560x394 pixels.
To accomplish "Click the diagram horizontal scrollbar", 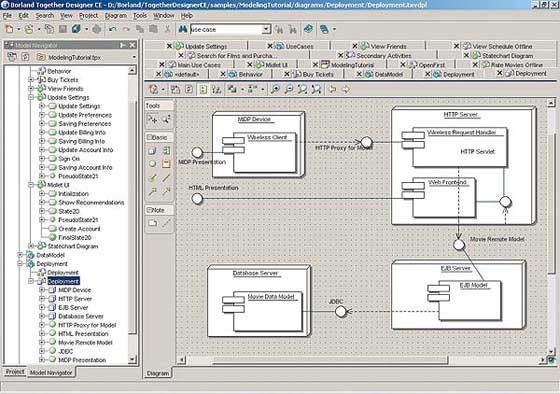I will [364, 360].
